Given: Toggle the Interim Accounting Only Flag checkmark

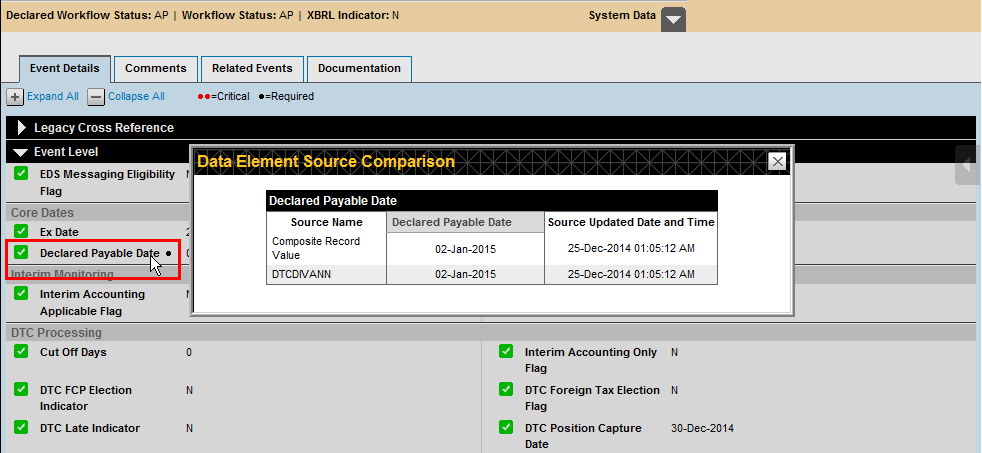Looking at the screenshot, I should click(506, 351).
